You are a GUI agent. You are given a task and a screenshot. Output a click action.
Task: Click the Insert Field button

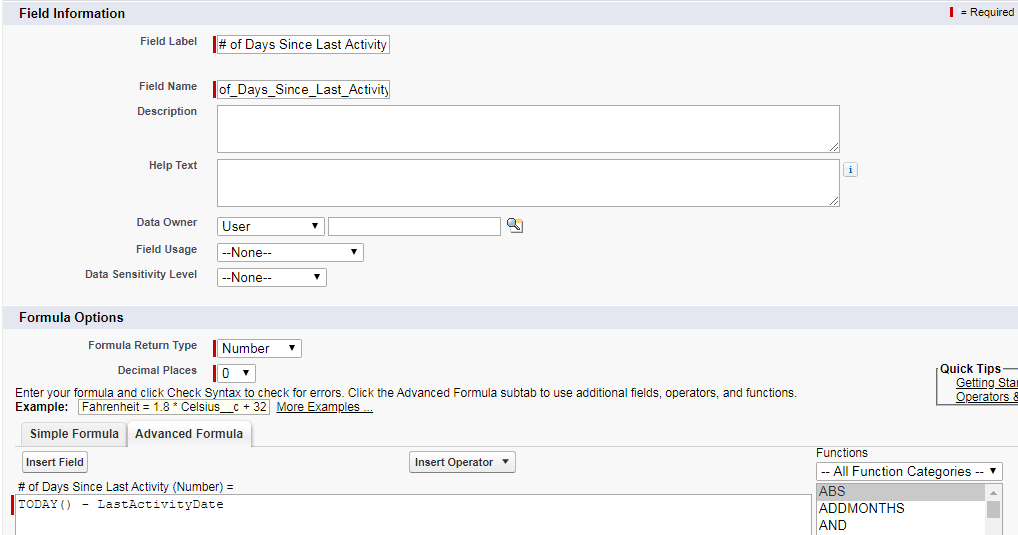coord(55,462)
